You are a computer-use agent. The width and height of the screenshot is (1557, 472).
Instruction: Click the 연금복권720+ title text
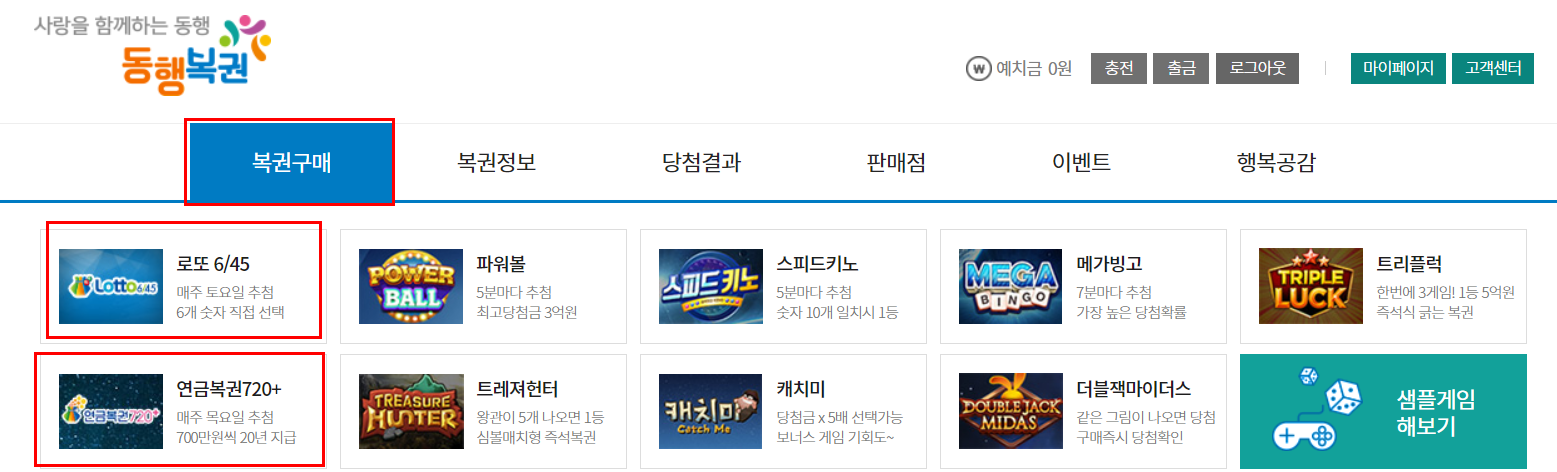coord(229,389)
